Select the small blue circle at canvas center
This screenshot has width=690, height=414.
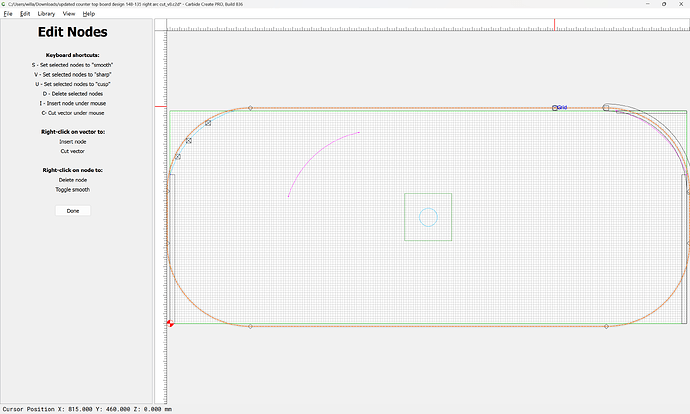428,217
